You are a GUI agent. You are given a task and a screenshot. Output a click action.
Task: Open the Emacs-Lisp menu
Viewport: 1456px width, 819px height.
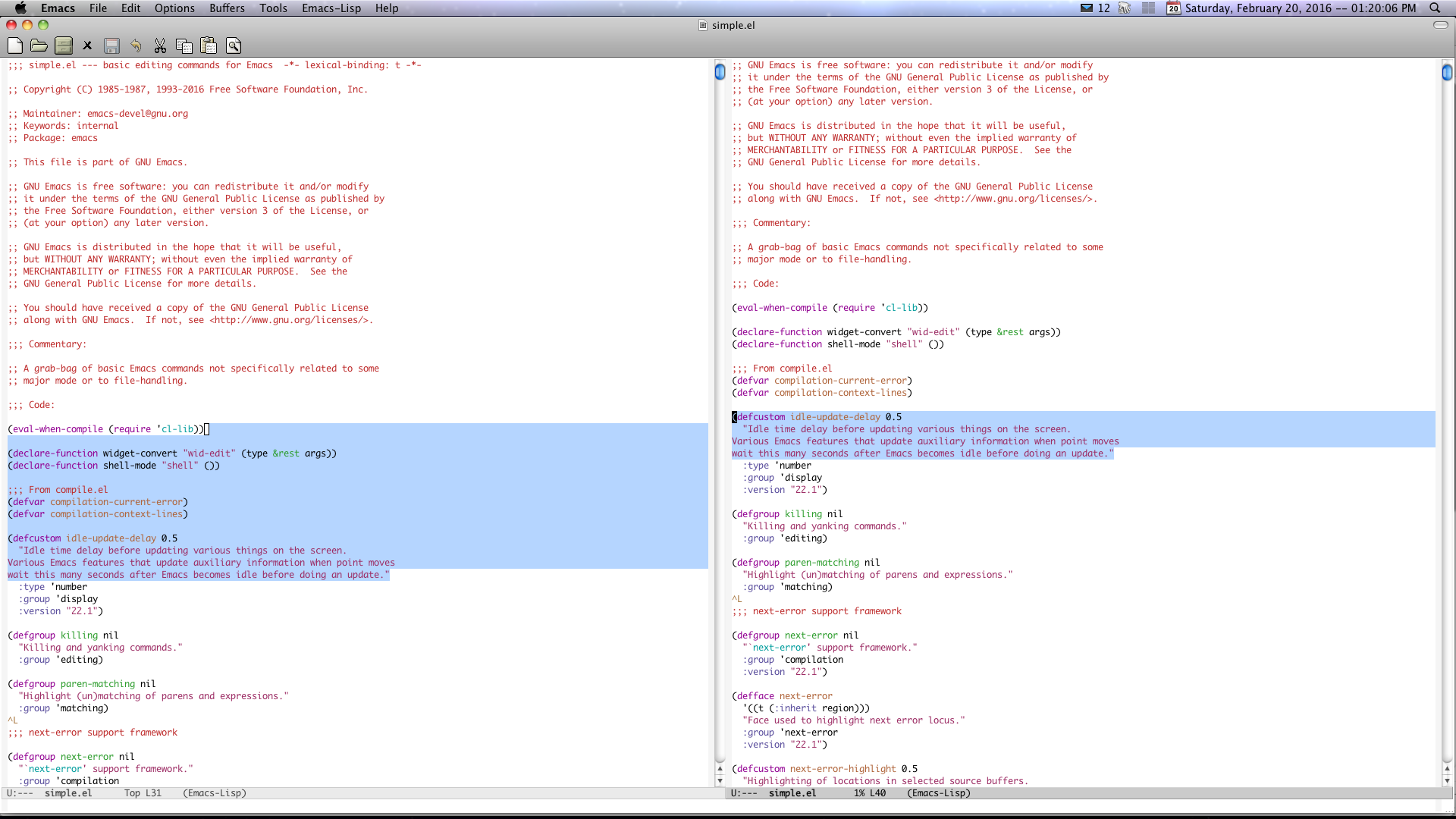coord(331,8)
